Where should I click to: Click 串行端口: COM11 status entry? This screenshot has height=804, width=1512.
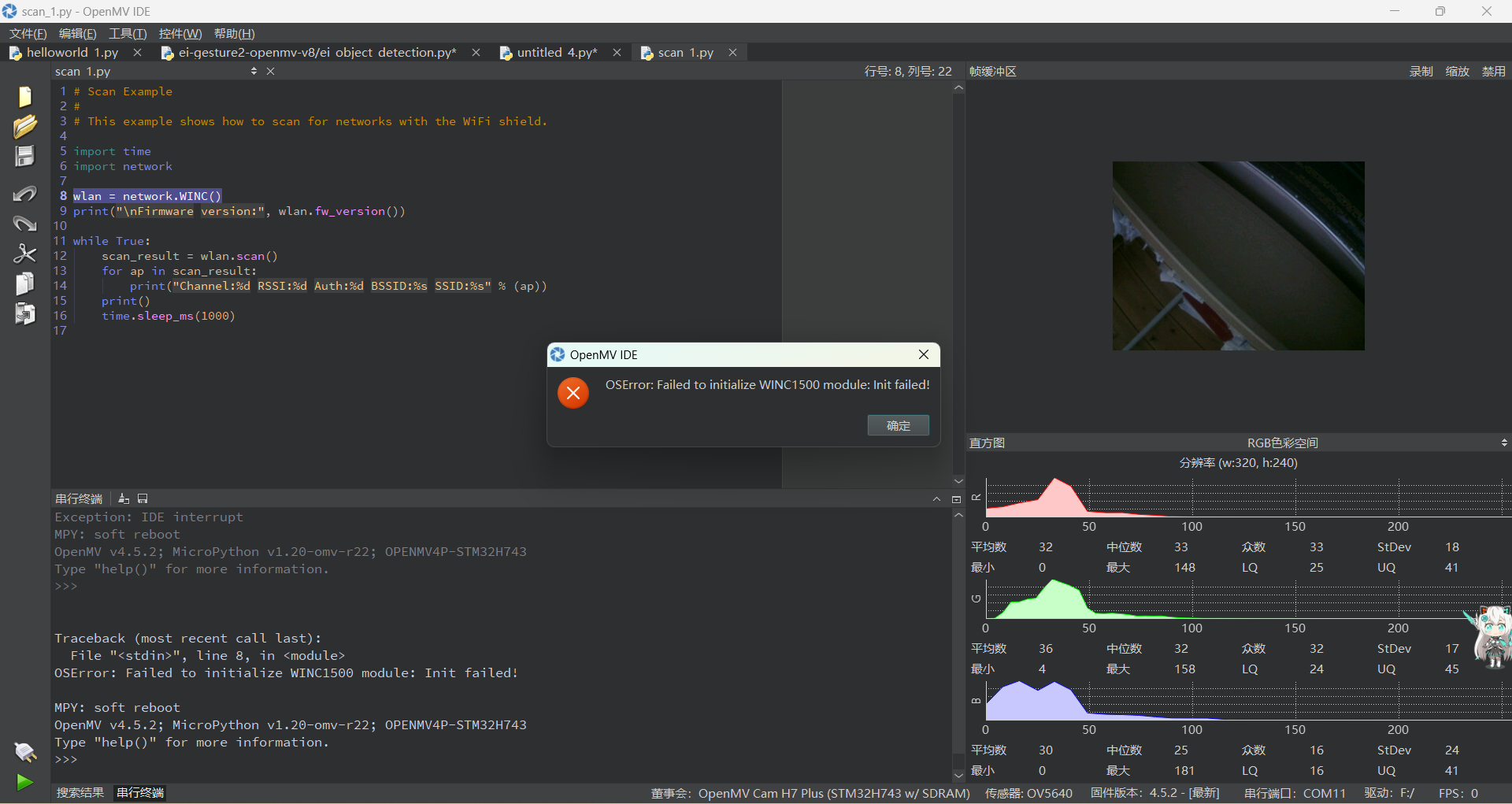point(1295,793)
